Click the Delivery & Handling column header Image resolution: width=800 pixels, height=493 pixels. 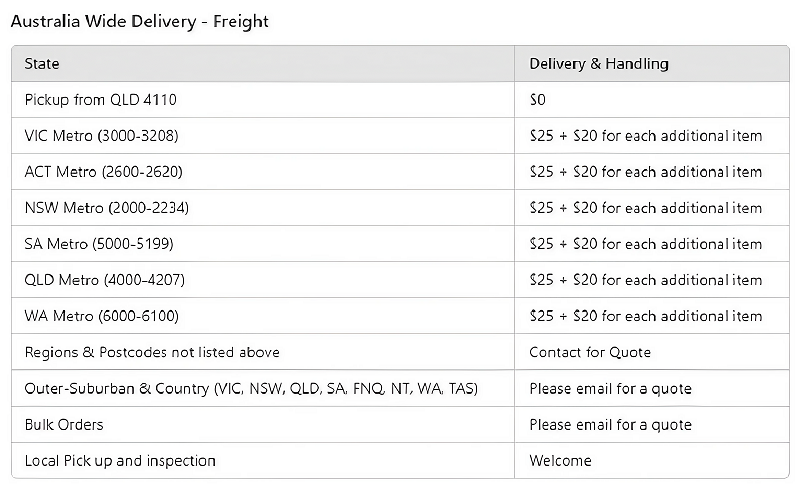pyautogui.click(x=598, y=64)
